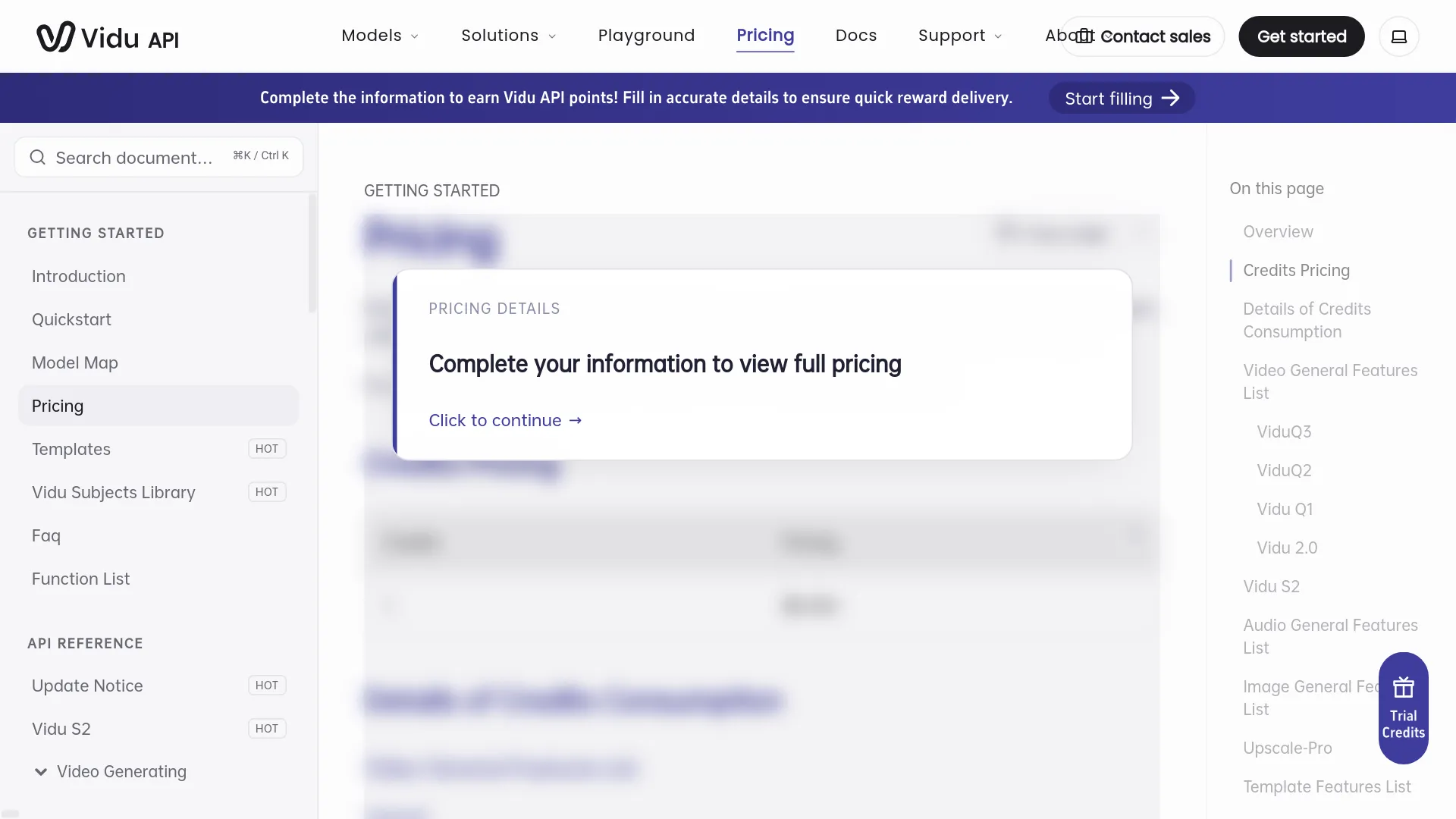Click the Vidu API logo

(108, 36)
